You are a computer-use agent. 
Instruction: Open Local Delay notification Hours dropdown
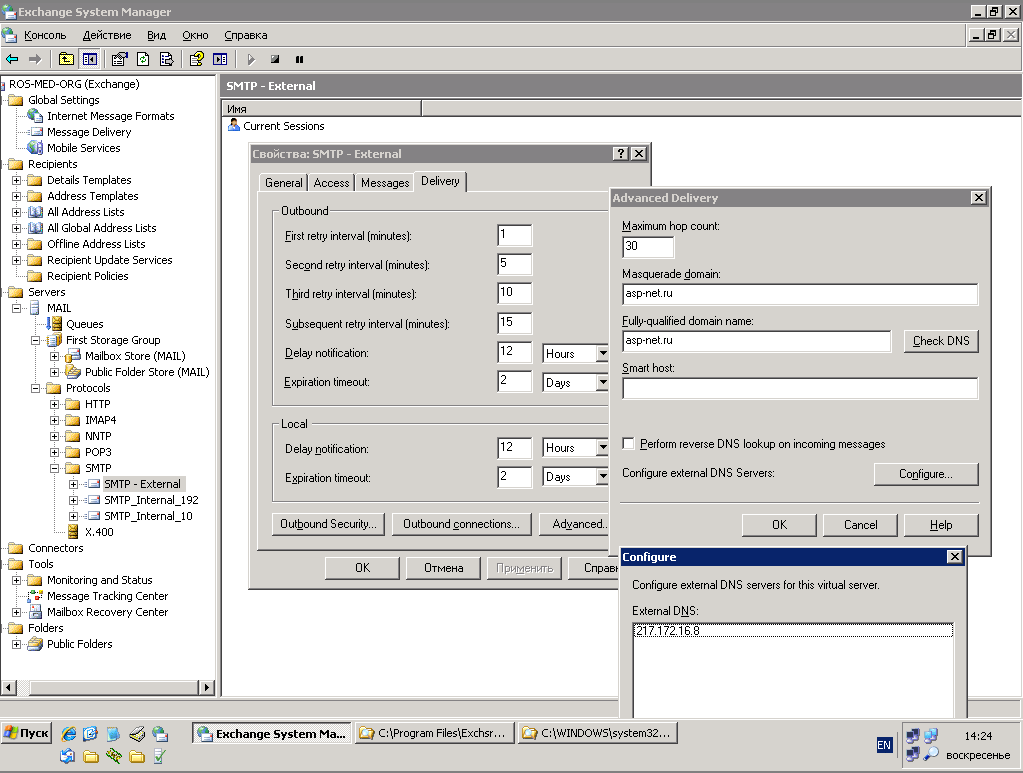pyautogui.click(x=602, y=447)
